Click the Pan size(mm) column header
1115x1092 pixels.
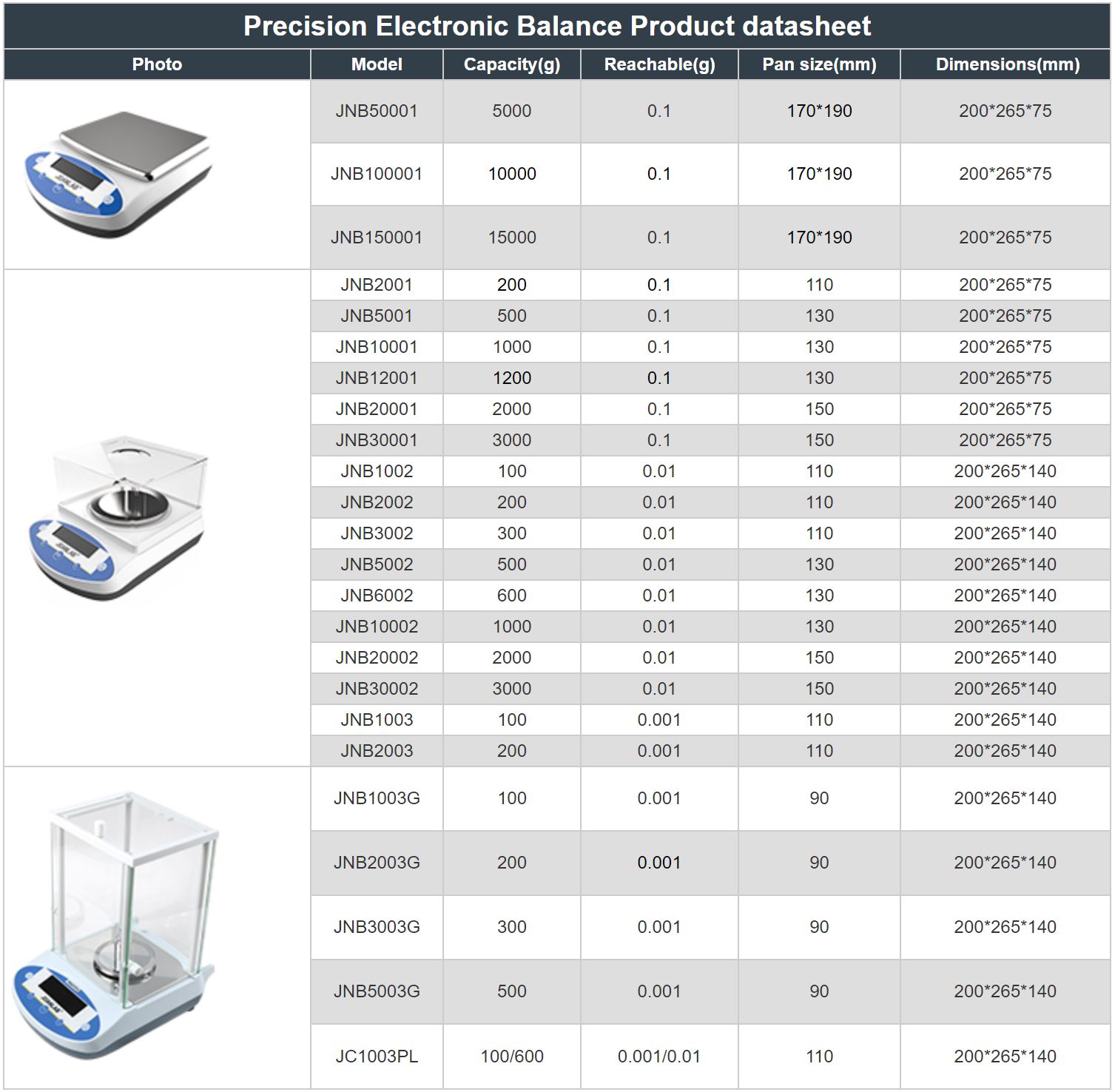[x=818, y=64]
